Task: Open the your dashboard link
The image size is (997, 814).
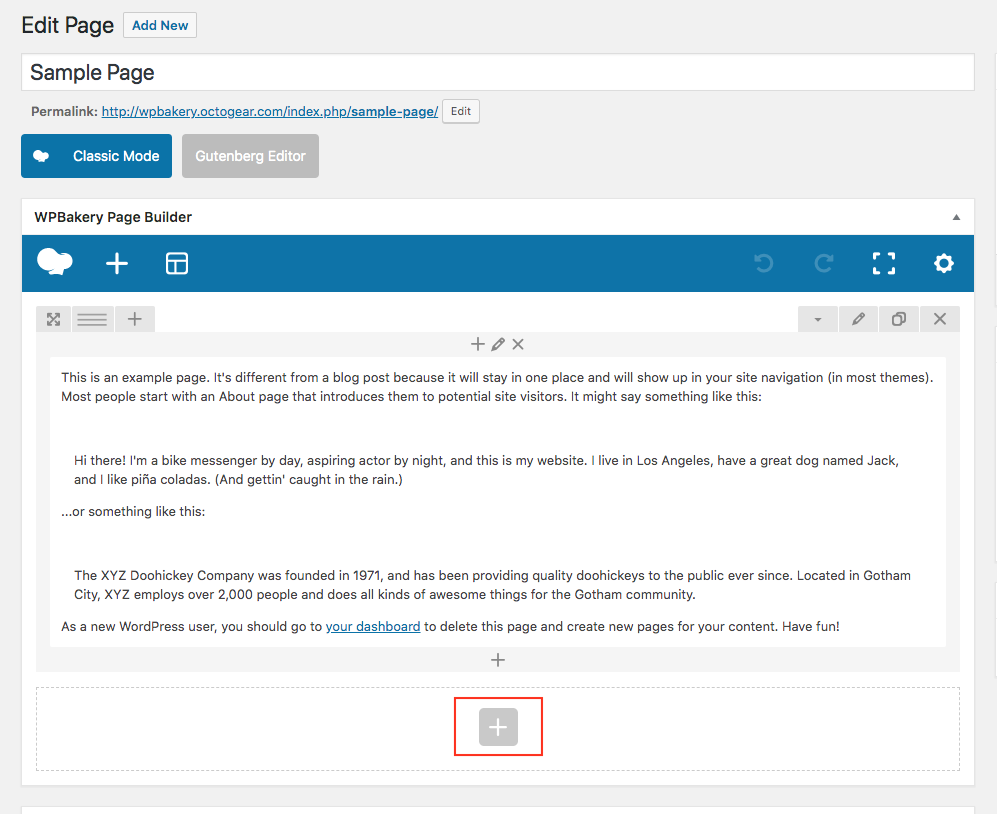Action: 373,626
